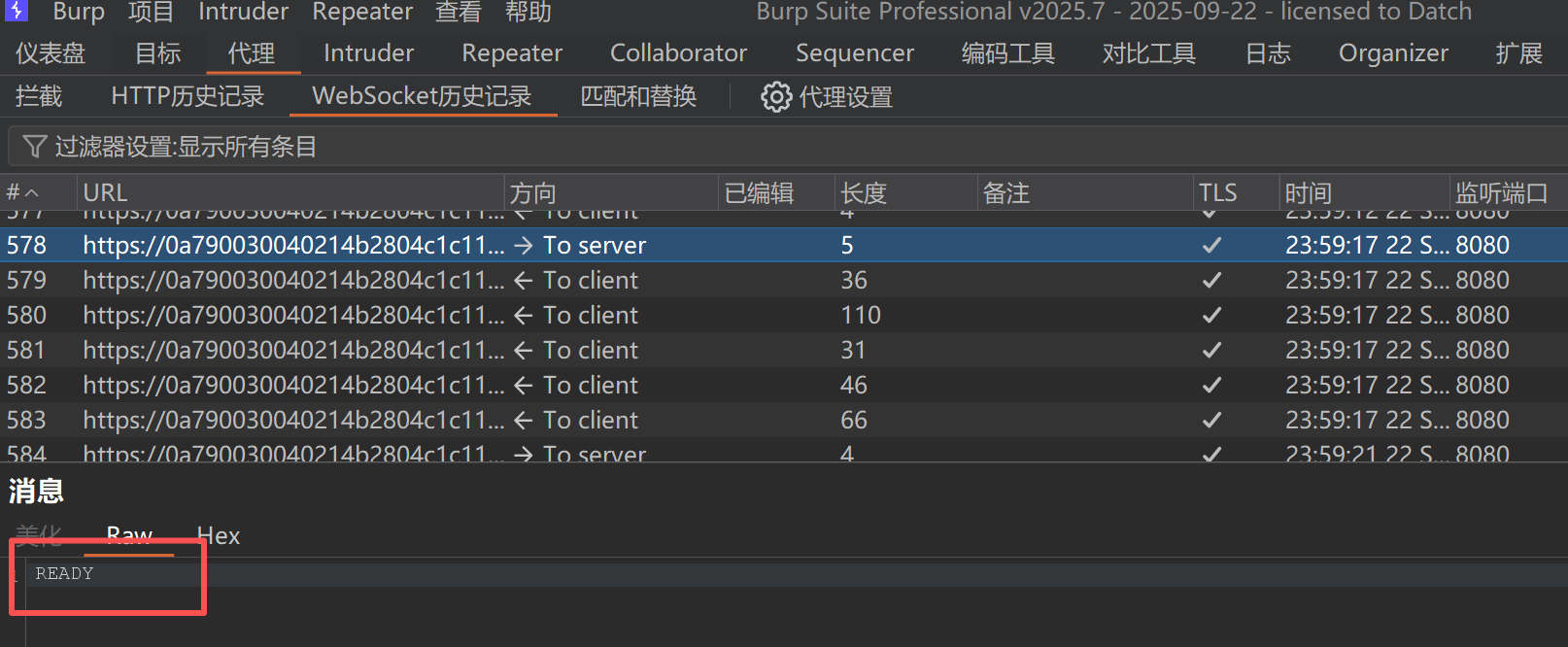Image resolution: width=1568 pixels, height=647 pixels.
Task: Open the 项目 menu
Action: 151,12
